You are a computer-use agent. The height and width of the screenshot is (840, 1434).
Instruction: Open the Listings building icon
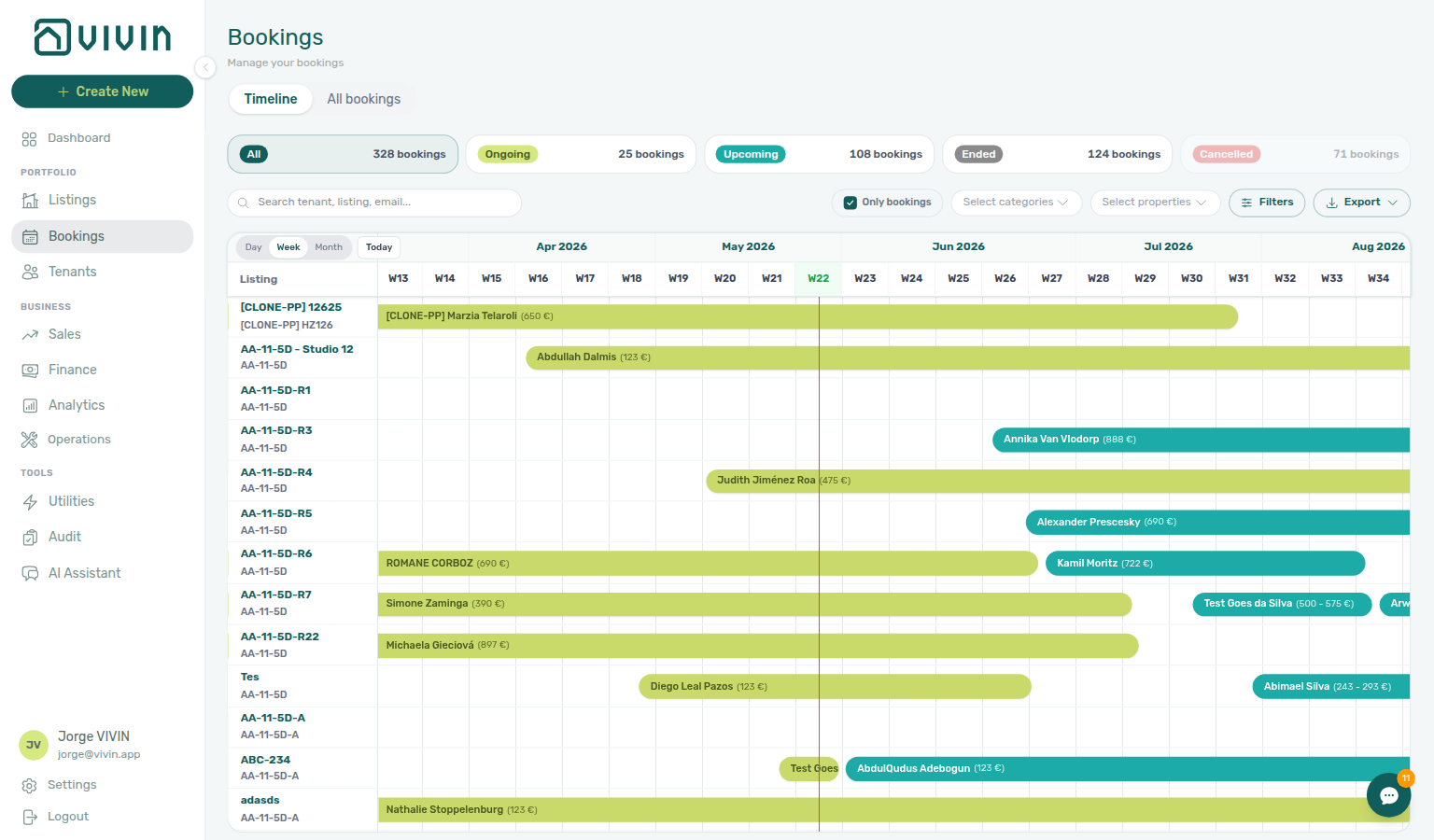click(x=30, y=200)
